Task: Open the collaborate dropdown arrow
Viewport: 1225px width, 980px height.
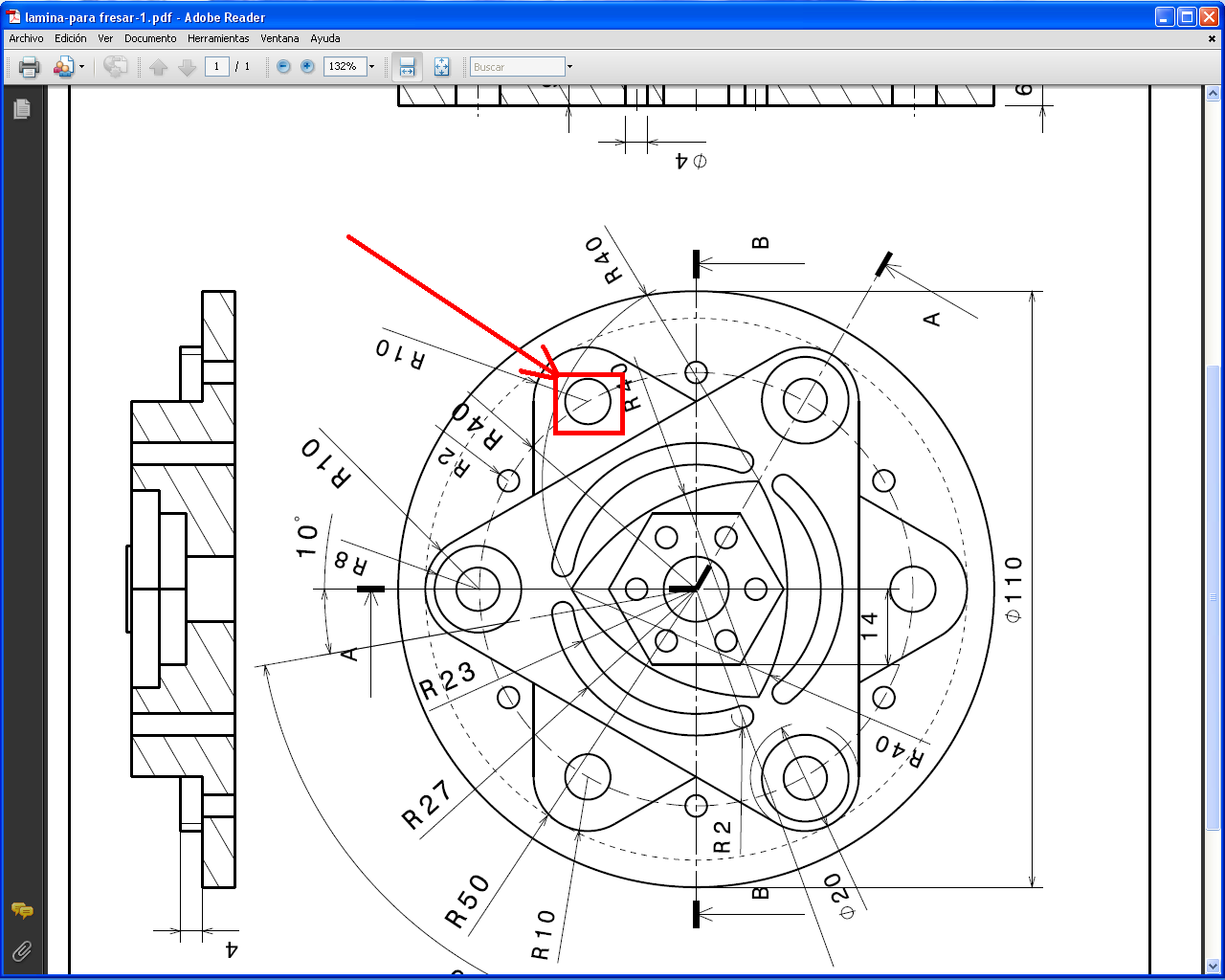Action: [81, 67]
